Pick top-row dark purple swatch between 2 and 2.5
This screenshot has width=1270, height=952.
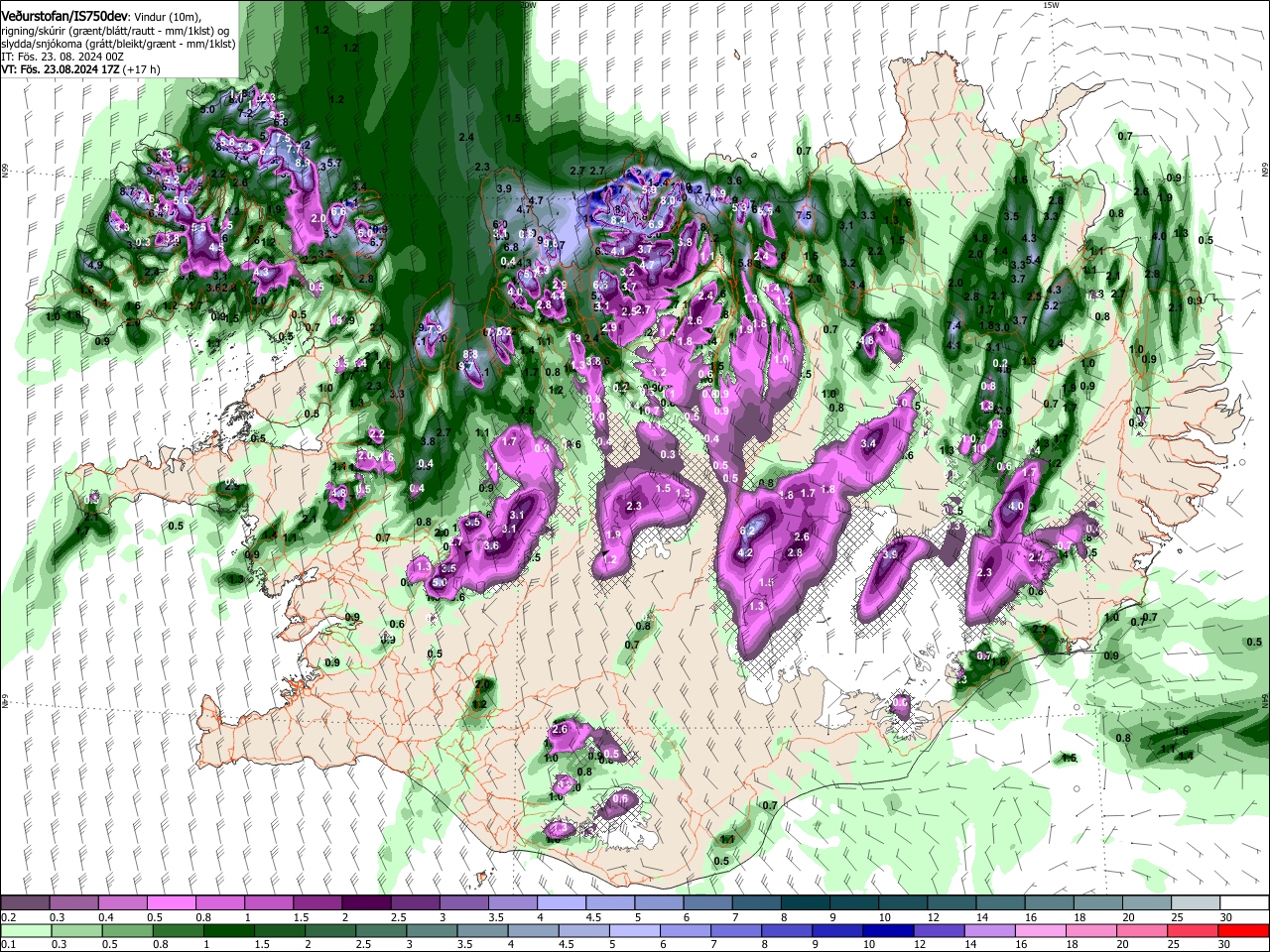click(x=366, y=903)
